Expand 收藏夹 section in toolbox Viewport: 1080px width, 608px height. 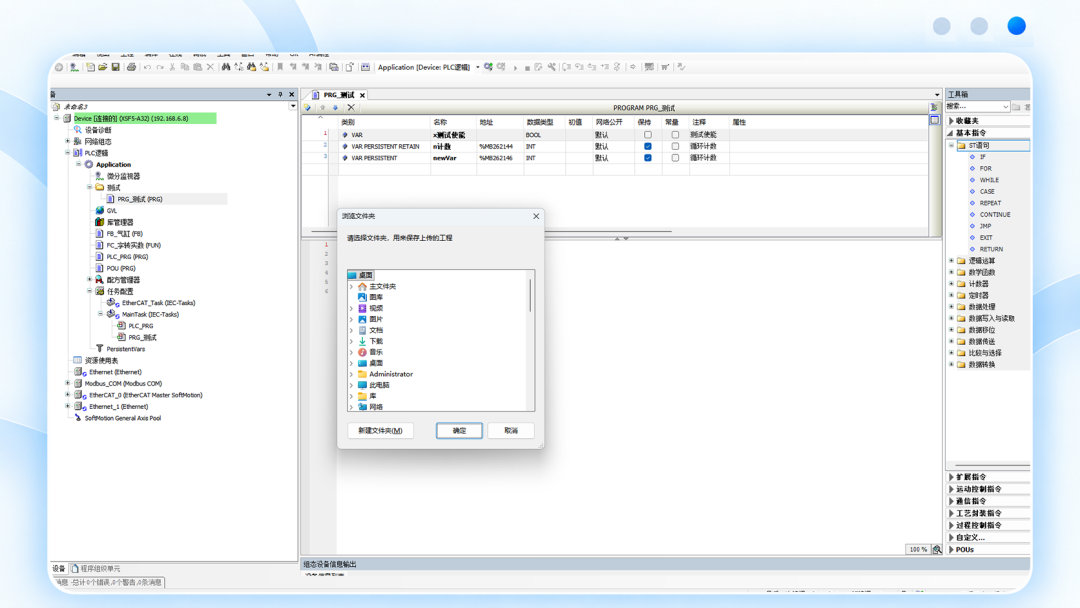pos(951,120)
